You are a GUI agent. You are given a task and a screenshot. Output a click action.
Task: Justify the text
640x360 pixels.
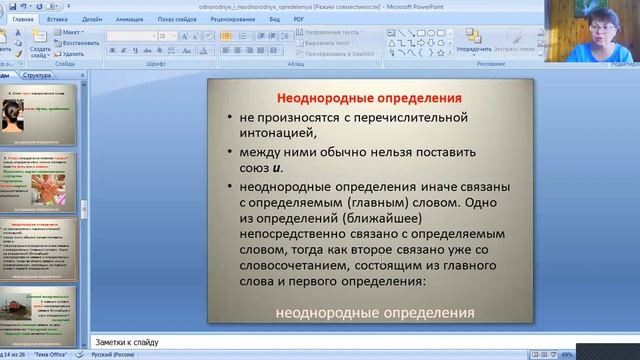pos(260,50)
